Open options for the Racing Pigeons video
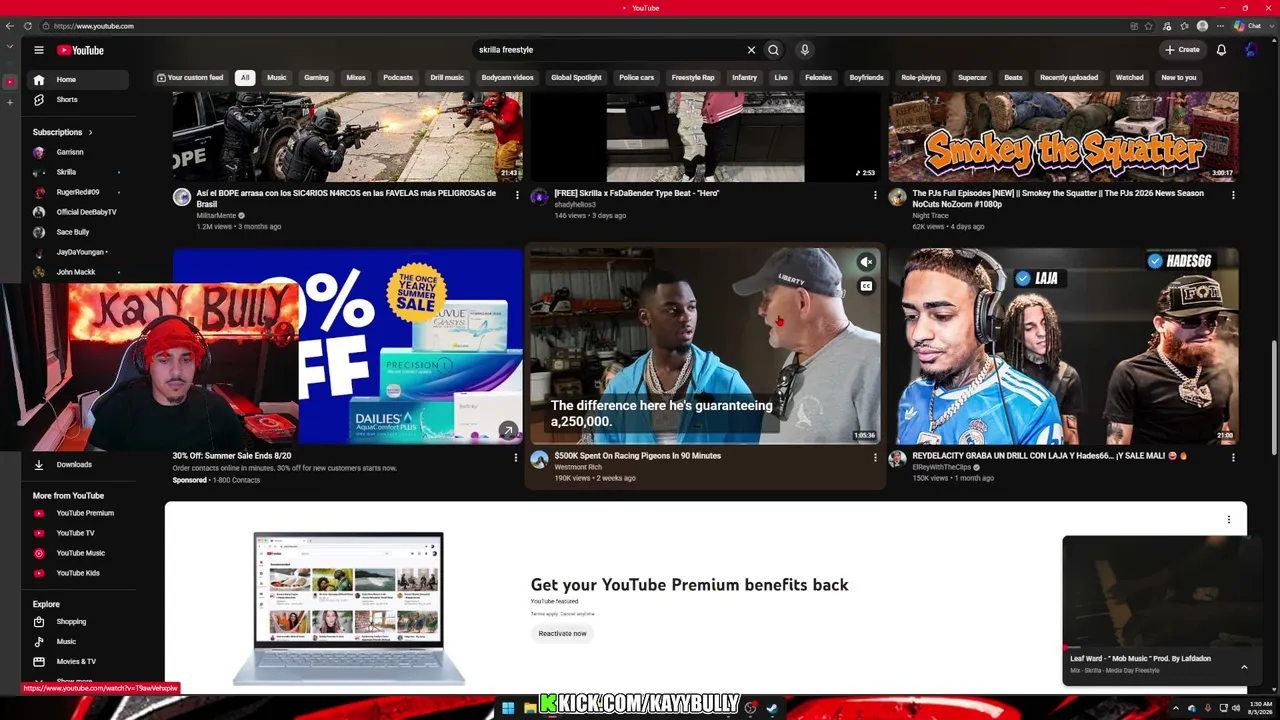This screenshot has width=1280, height=720. click(875, 457)
